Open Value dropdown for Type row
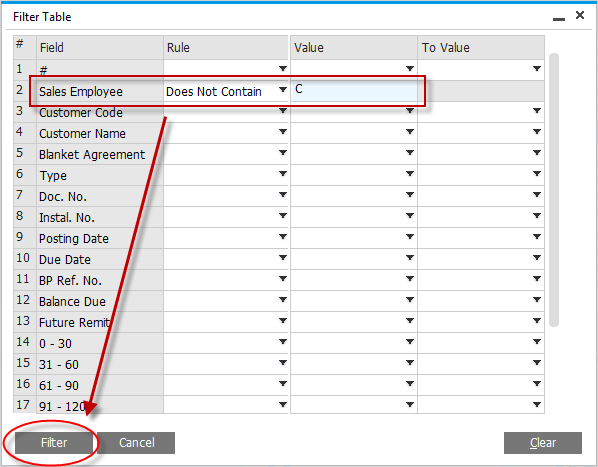Viewport: 598px width, 467px height. (x=410, y=174)
